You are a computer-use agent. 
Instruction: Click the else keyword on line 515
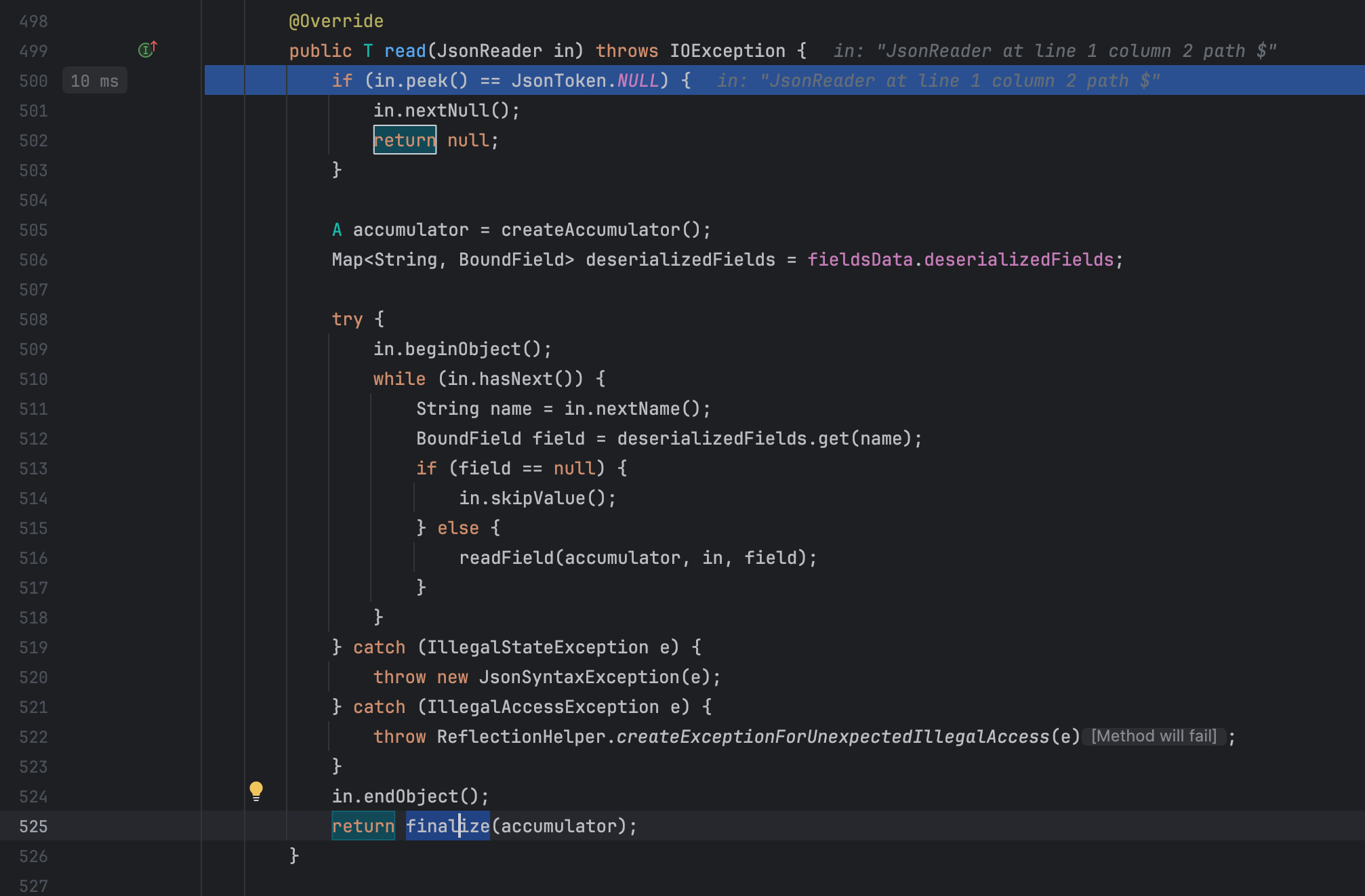pos(458,528)
